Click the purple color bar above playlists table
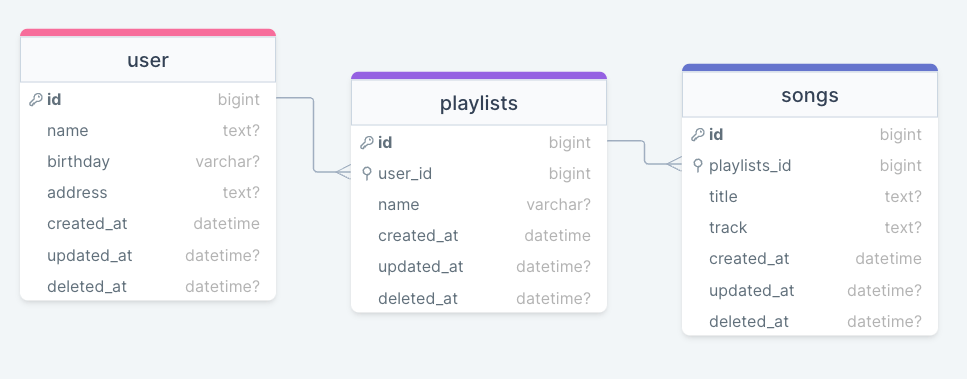Screen dimensions: 967x379 (x=479, y=76)
